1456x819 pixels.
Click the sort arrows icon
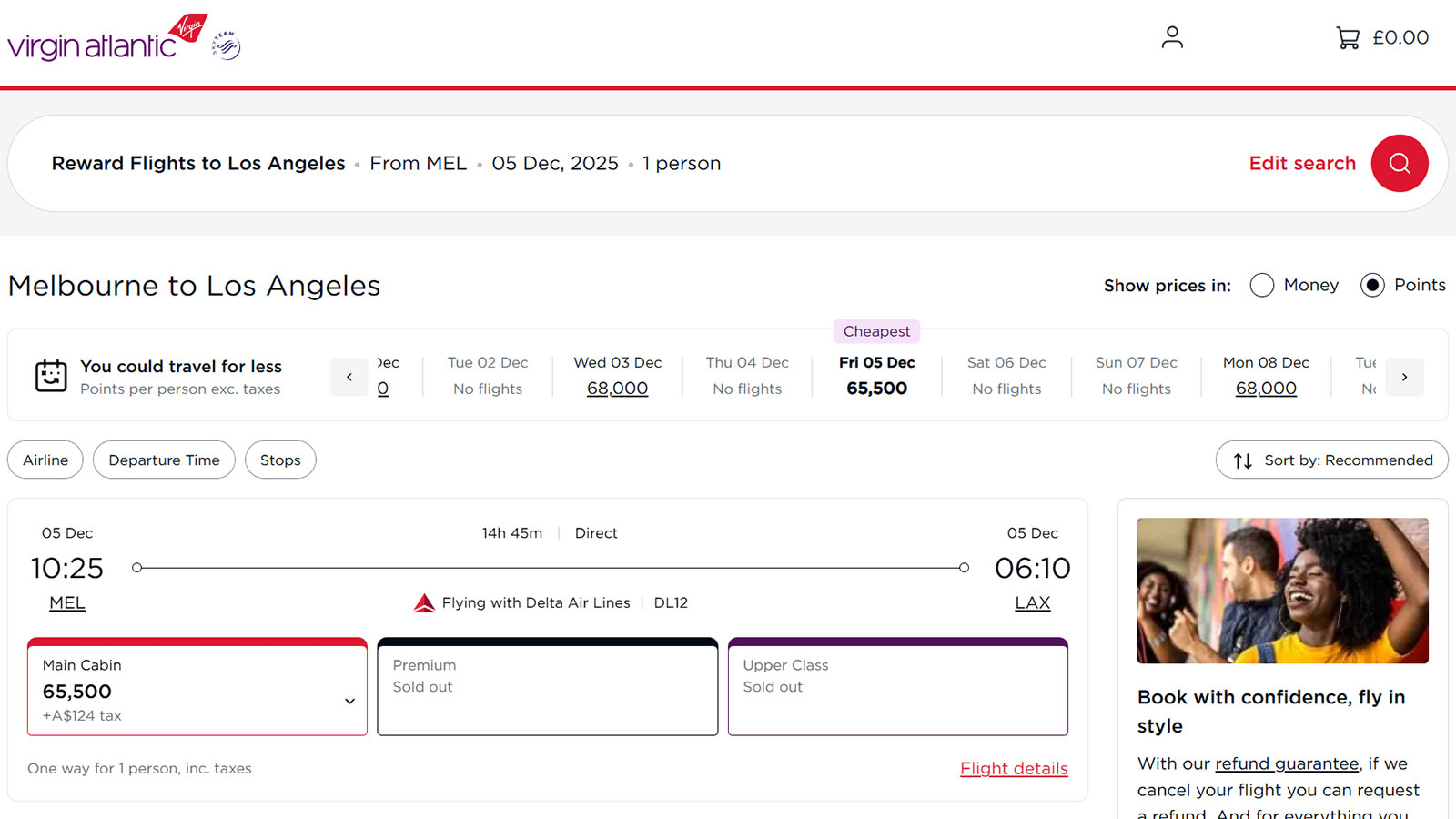[1243, 460]
